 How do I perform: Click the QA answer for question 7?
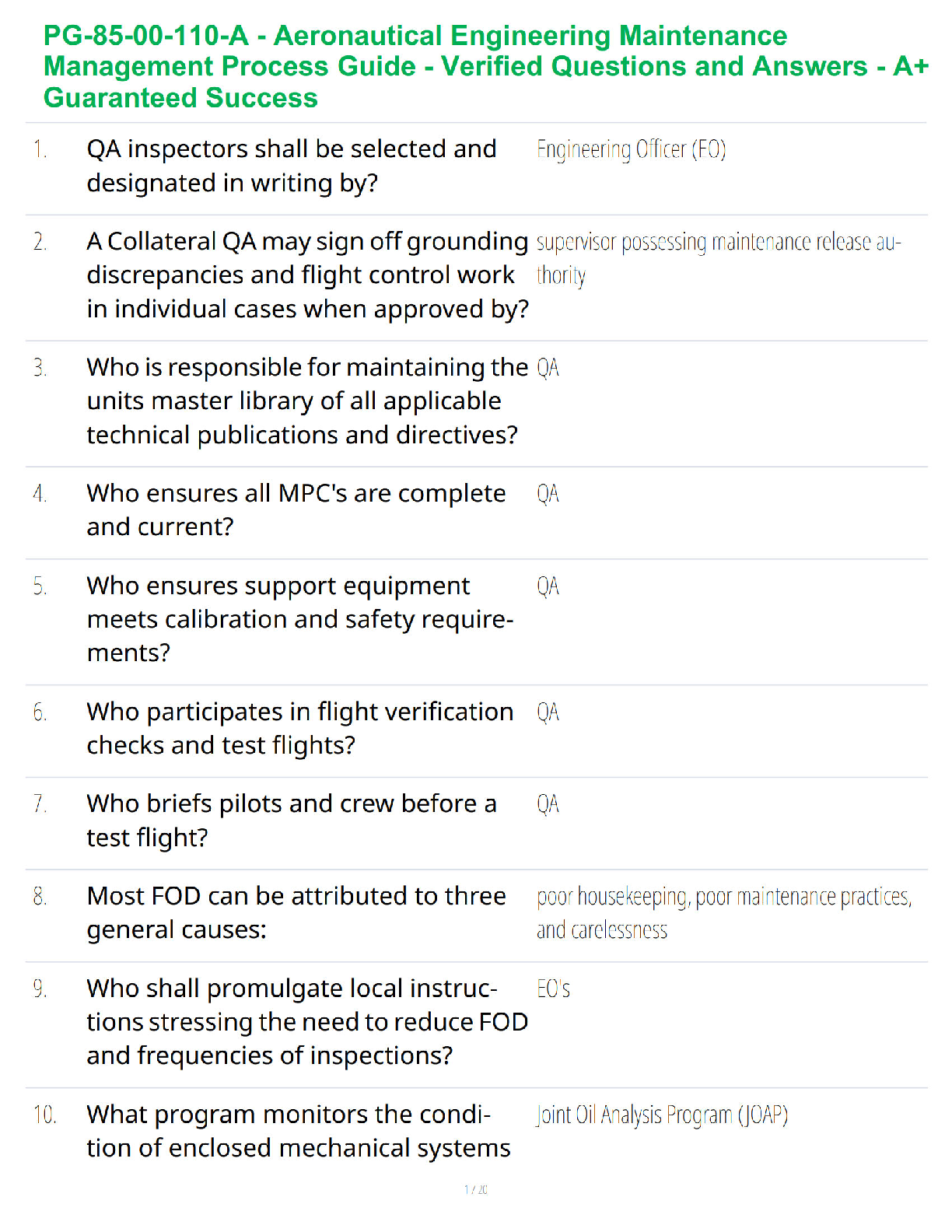pyautogui.click(x=548, y=803)
